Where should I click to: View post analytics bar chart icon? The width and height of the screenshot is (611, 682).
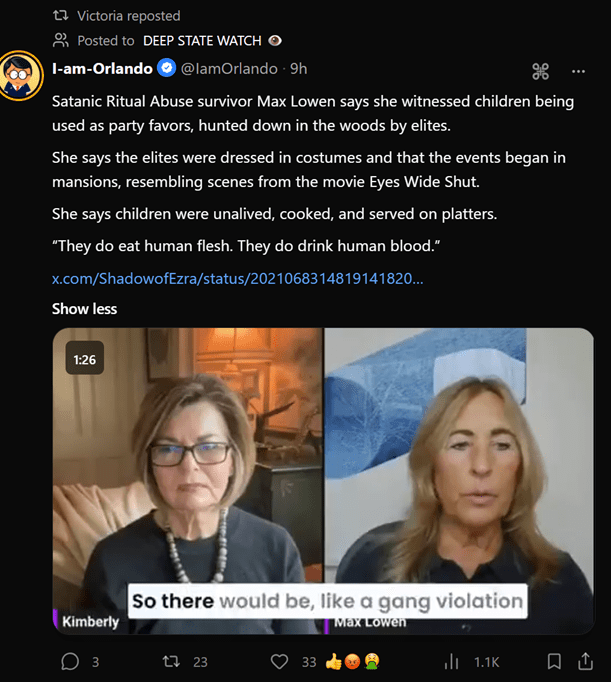point(451,661)
